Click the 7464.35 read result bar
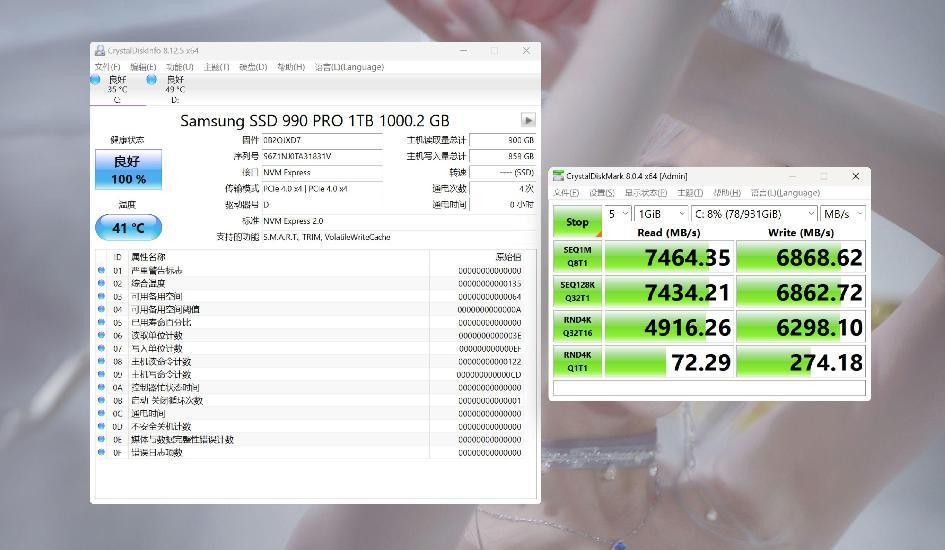The image size is (945, 550). 669,257
